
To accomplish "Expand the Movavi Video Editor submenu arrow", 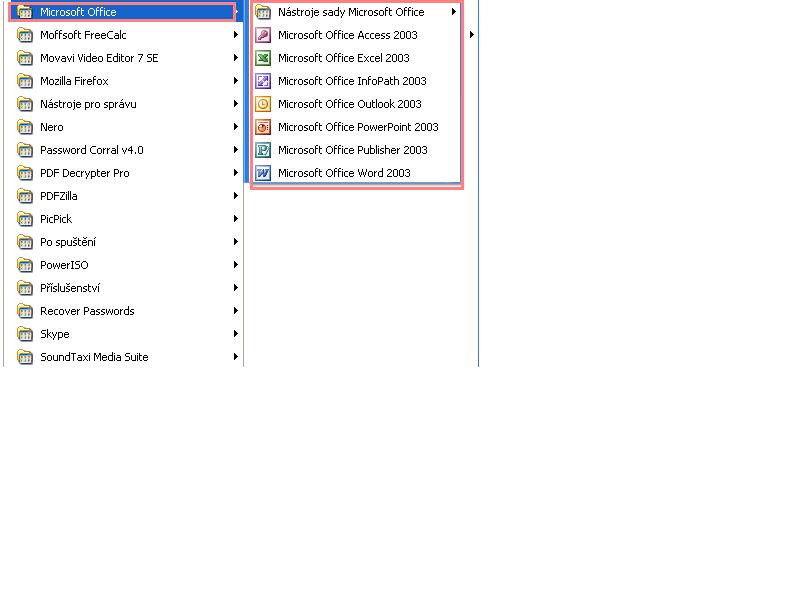I will 236,57.
